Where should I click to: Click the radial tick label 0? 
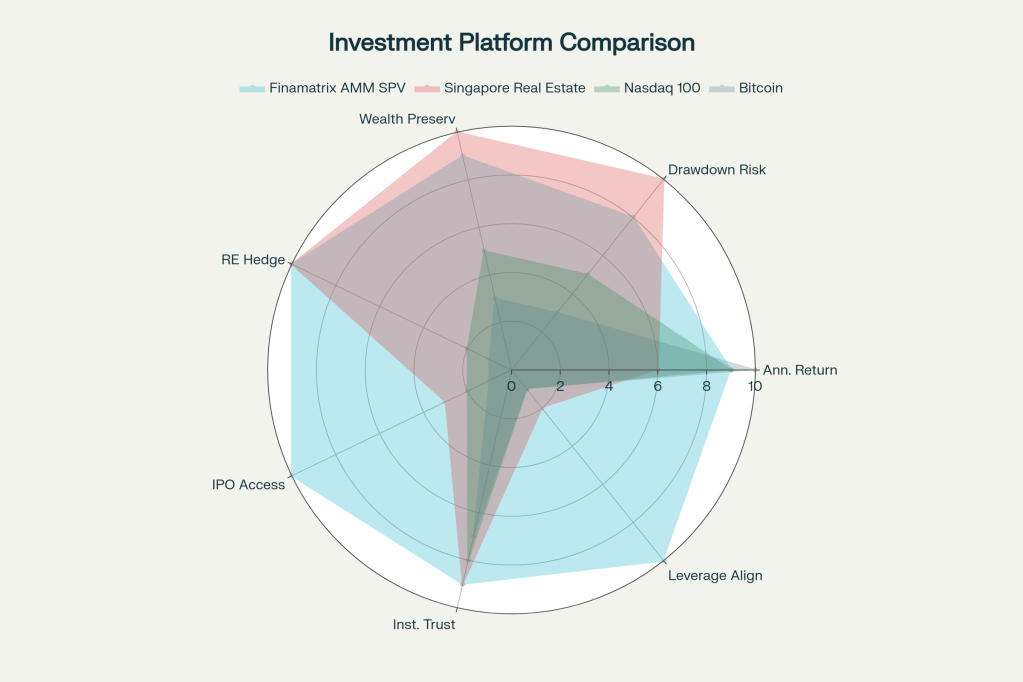coord(511,386)
